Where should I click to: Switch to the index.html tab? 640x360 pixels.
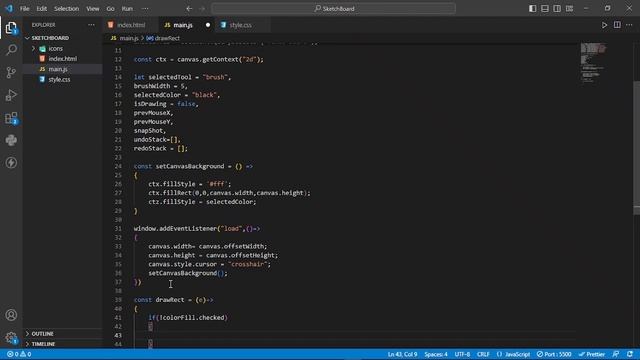click(x=131, y=25)
